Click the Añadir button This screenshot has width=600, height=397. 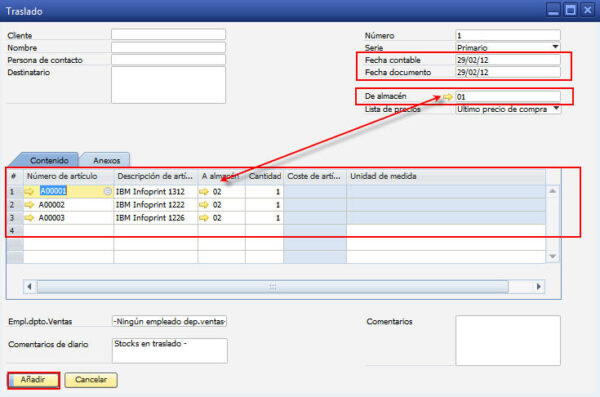(34, 380)
